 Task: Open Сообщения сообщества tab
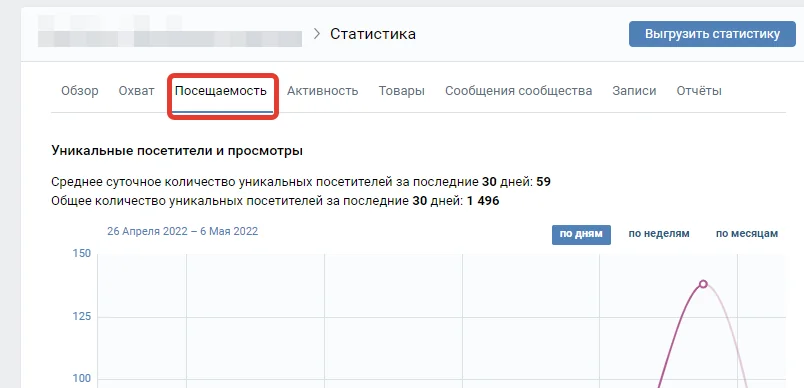(x=518, y=91)
